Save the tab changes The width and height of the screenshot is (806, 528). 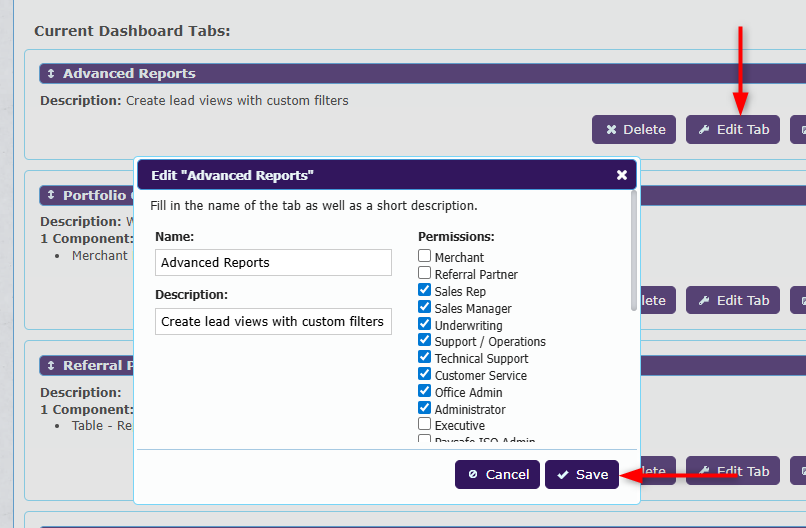pyautogui.click(x=582, y=474)
